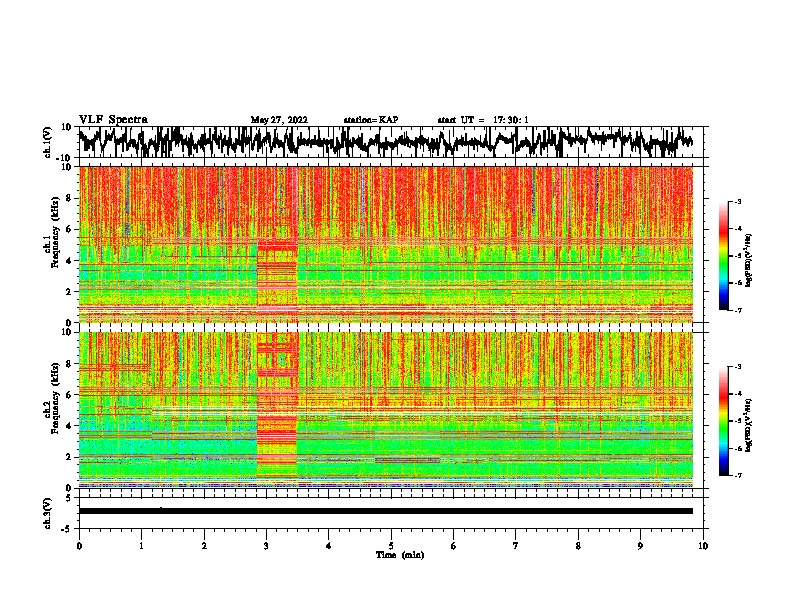Screen dimensions: 792x612
Task: Click the "6" kHz tick on ch.2 frequency axis
Action: (69, 395)
